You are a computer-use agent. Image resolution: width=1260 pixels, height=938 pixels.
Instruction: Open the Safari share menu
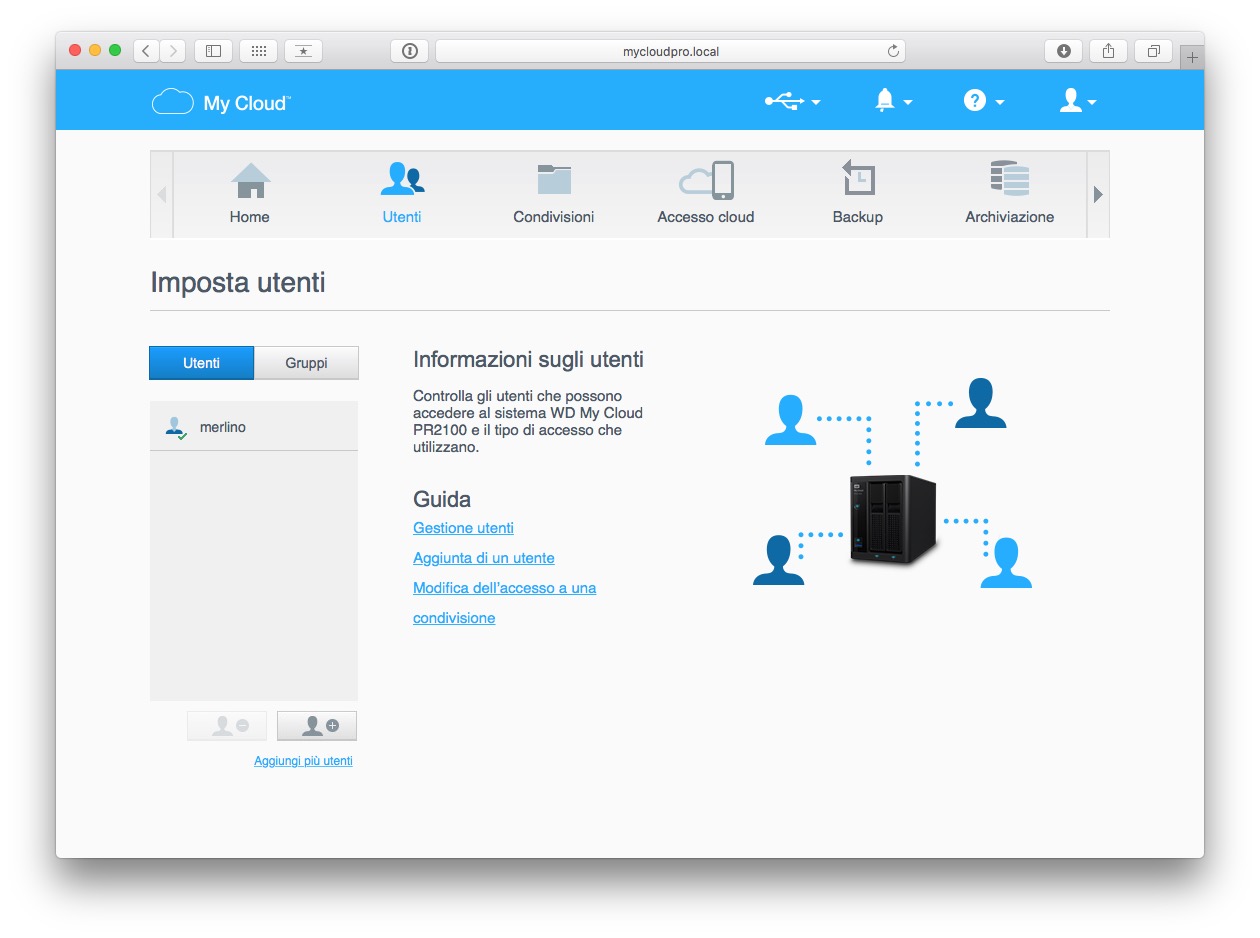[1108, 51]
